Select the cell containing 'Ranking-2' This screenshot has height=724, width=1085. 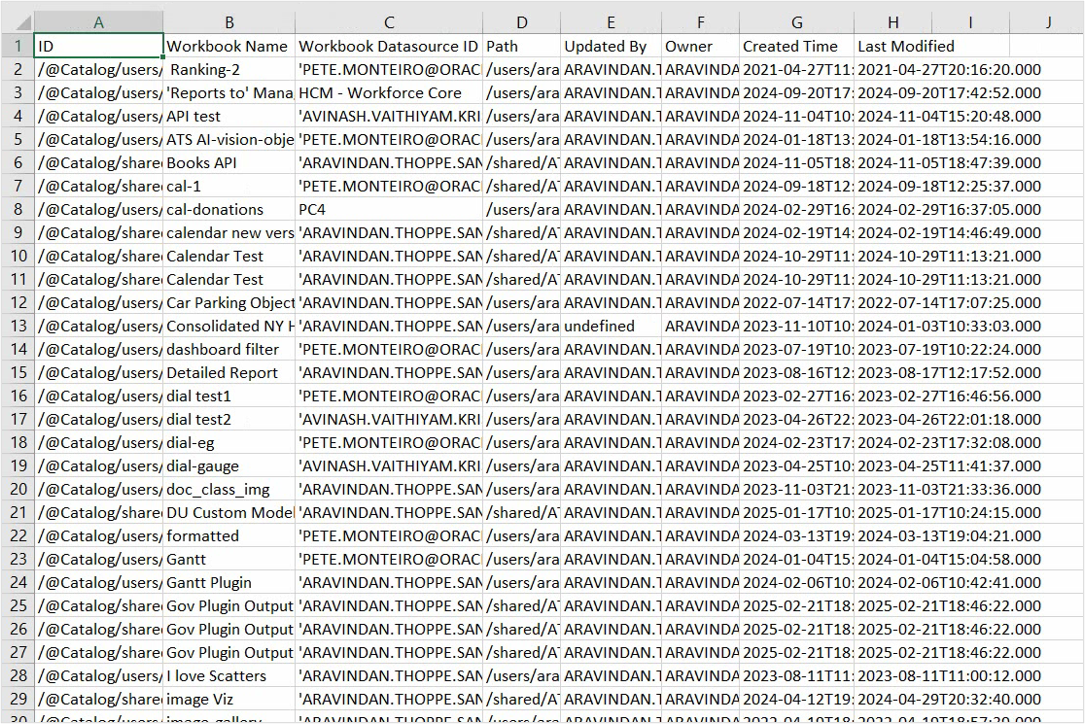click(228, 69)
